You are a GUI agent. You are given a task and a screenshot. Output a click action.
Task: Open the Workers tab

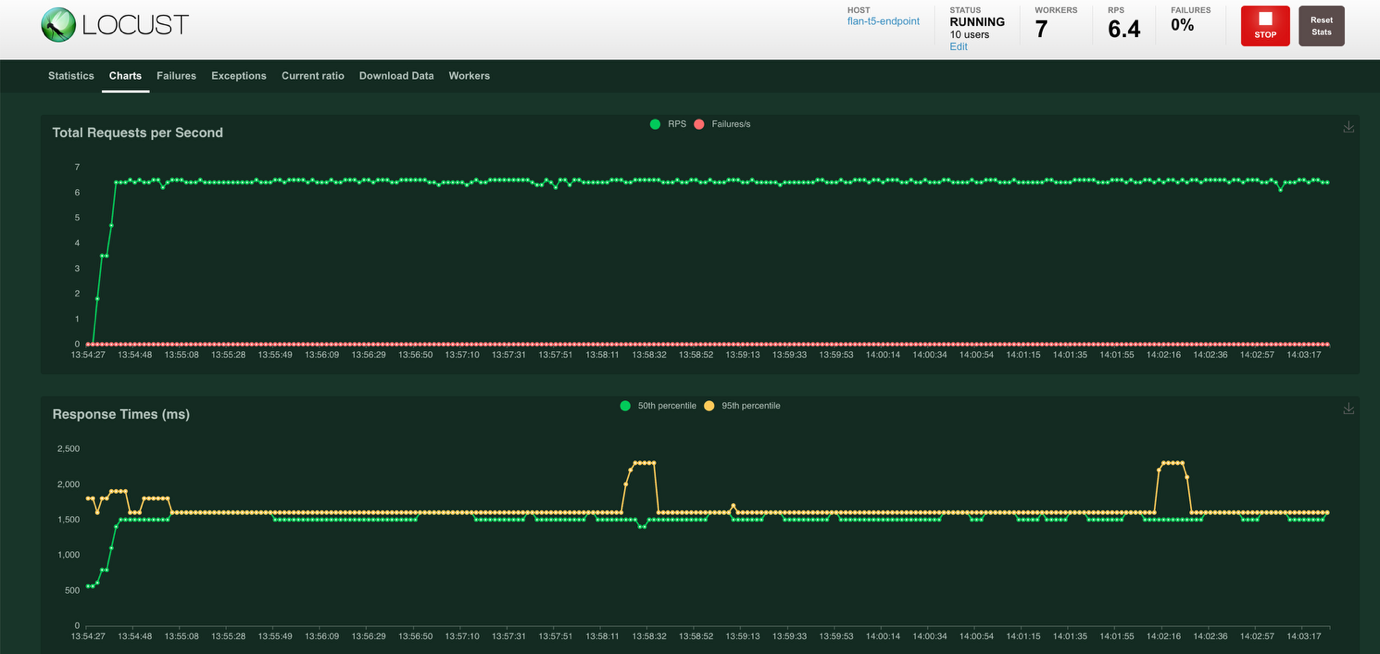click(x=469, y=75)
